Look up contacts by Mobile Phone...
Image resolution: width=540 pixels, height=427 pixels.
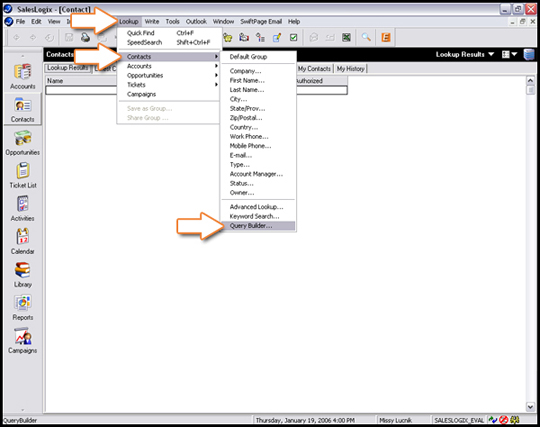click(258, 146)
